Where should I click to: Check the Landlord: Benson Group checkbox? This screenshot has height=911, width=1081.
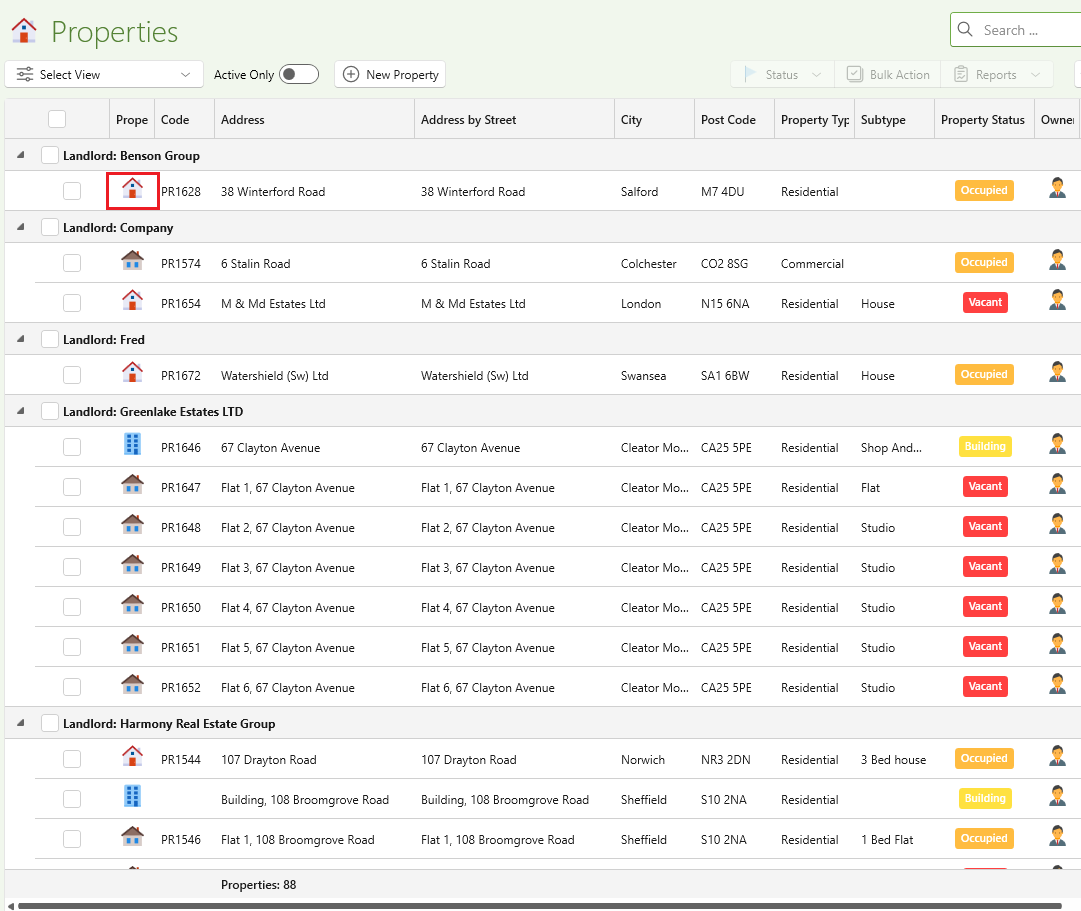pyautogui.click(x=50, y=155)
